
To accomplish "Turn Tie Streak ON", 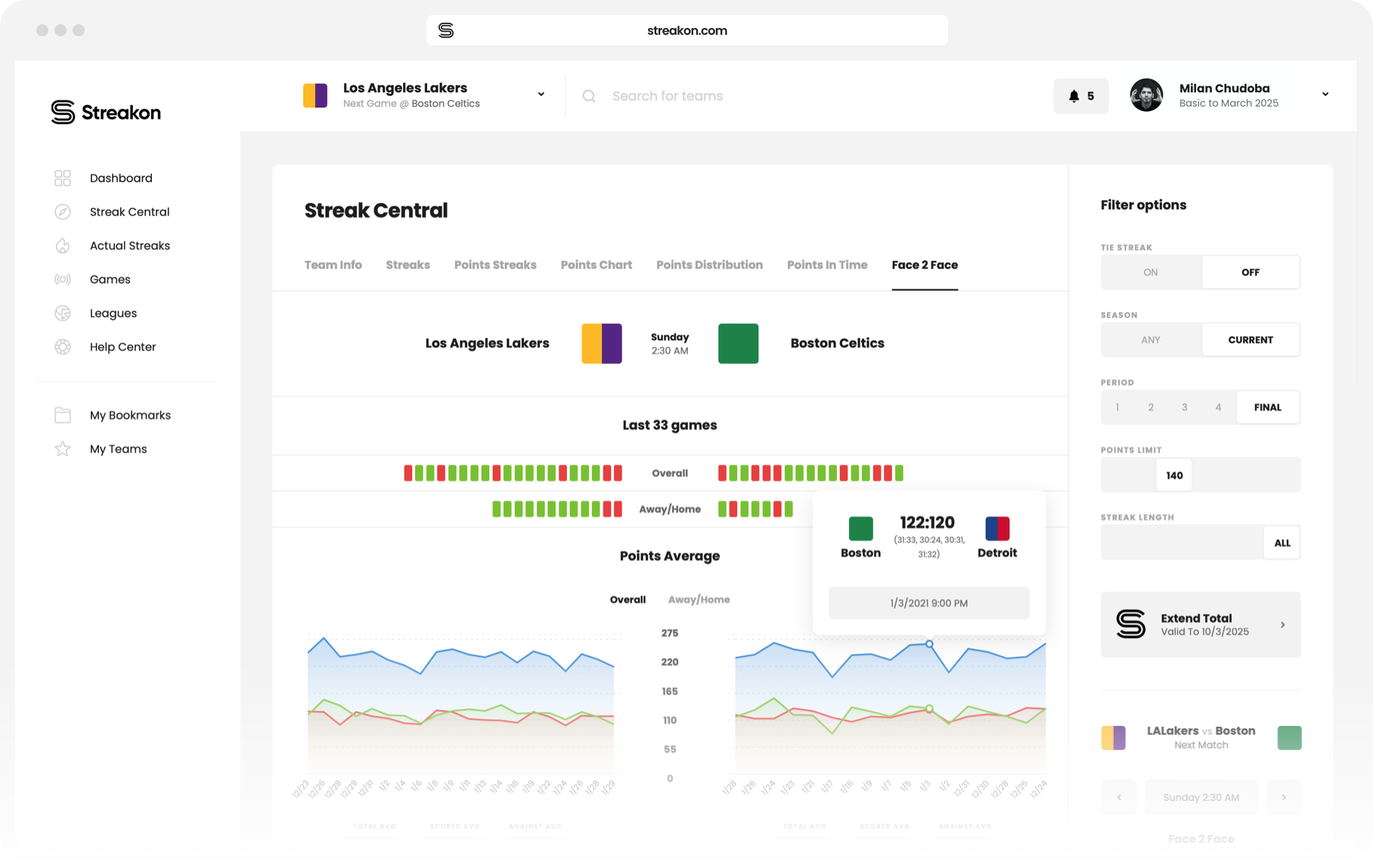I will point(1151,272).
